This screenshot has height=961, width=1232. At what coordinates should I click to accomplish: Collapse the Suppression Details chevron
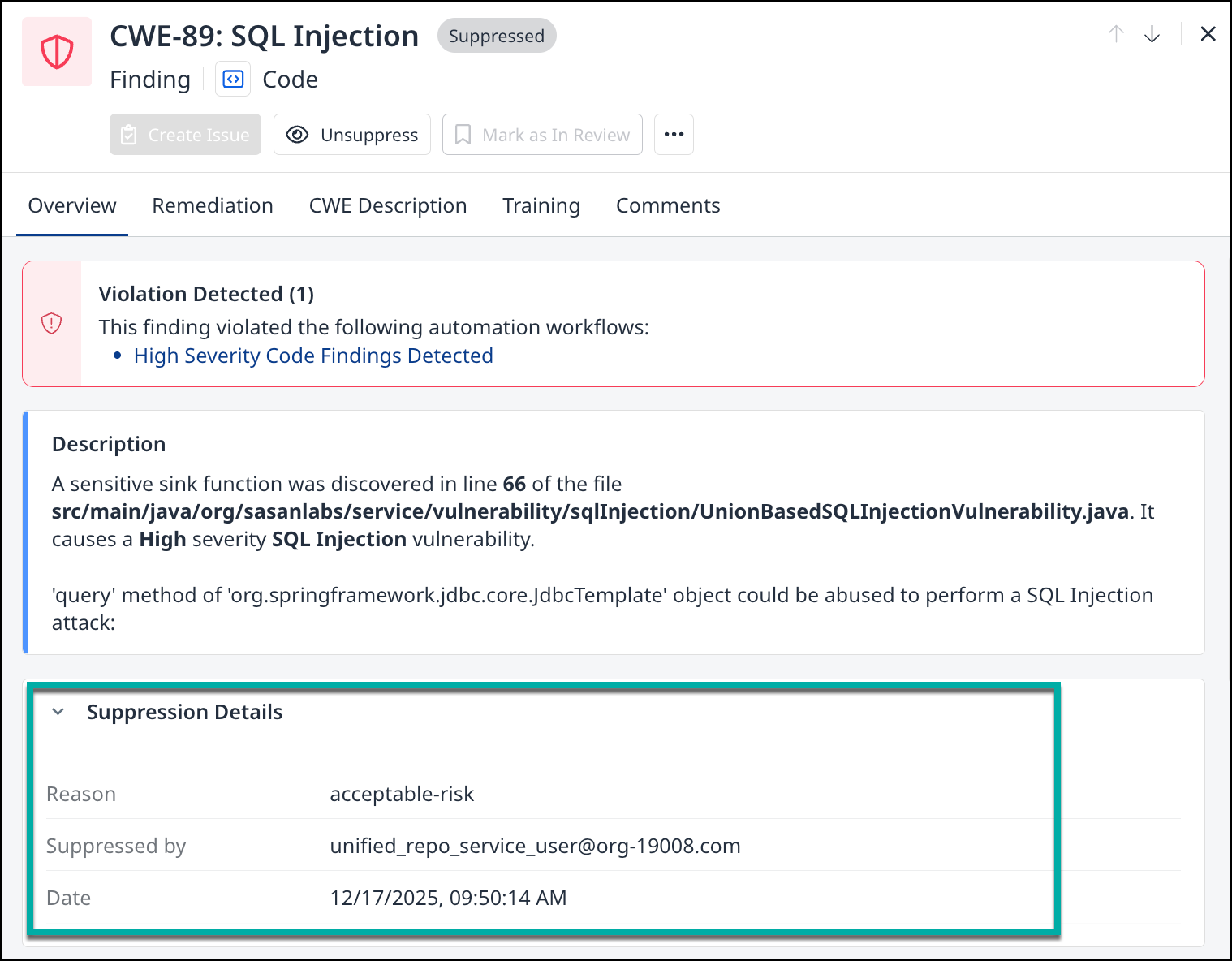(x=58, y=712)
